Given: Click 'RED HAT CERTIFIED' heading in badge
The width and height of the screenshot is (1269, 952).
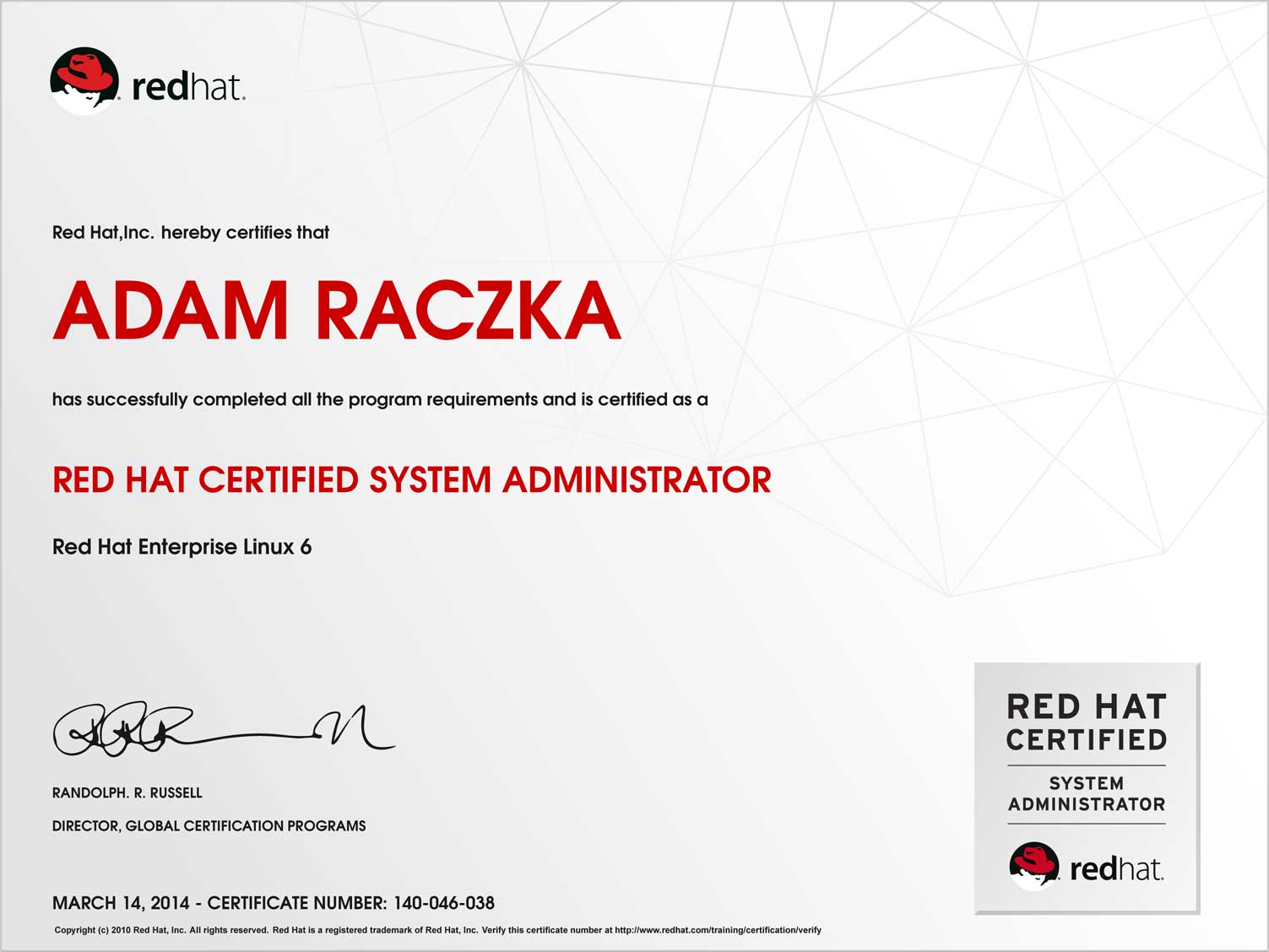Looking at the screenshot, I should 1087,722.
